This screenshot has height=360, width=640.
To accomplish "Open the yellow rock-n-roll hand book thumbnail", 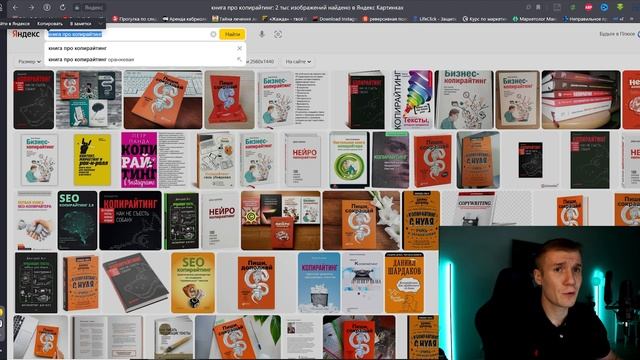I will 92,160.
